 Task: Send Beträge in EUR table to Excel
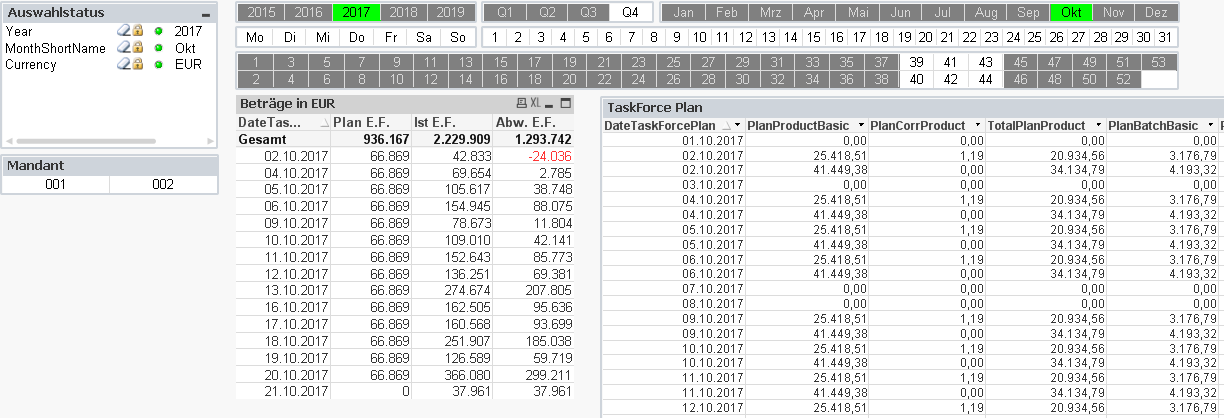tap(535, 103)
